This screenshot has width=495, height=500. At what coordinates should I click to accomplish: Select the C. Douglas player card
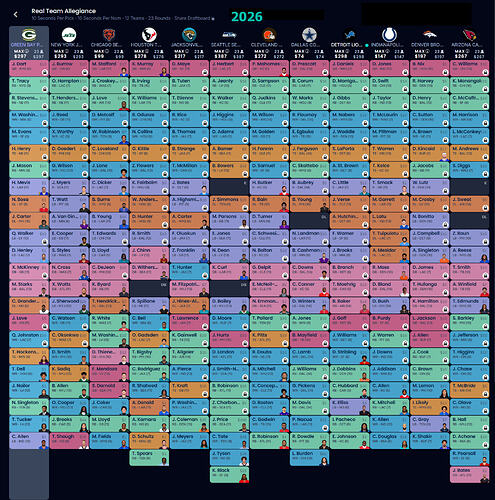click(389, 441)
